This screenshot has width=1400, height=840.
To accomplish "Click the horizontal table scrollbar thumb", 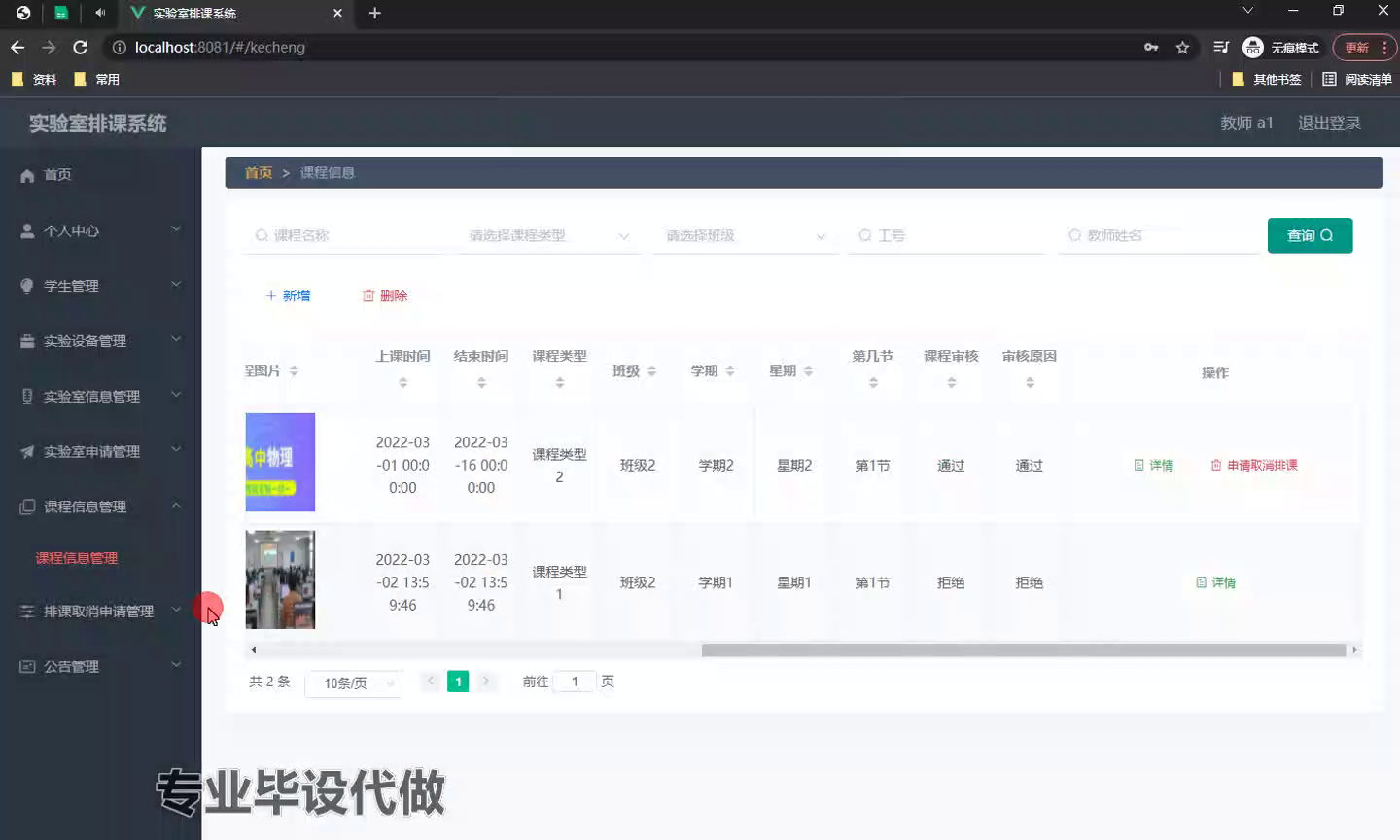I will 1024,649.
